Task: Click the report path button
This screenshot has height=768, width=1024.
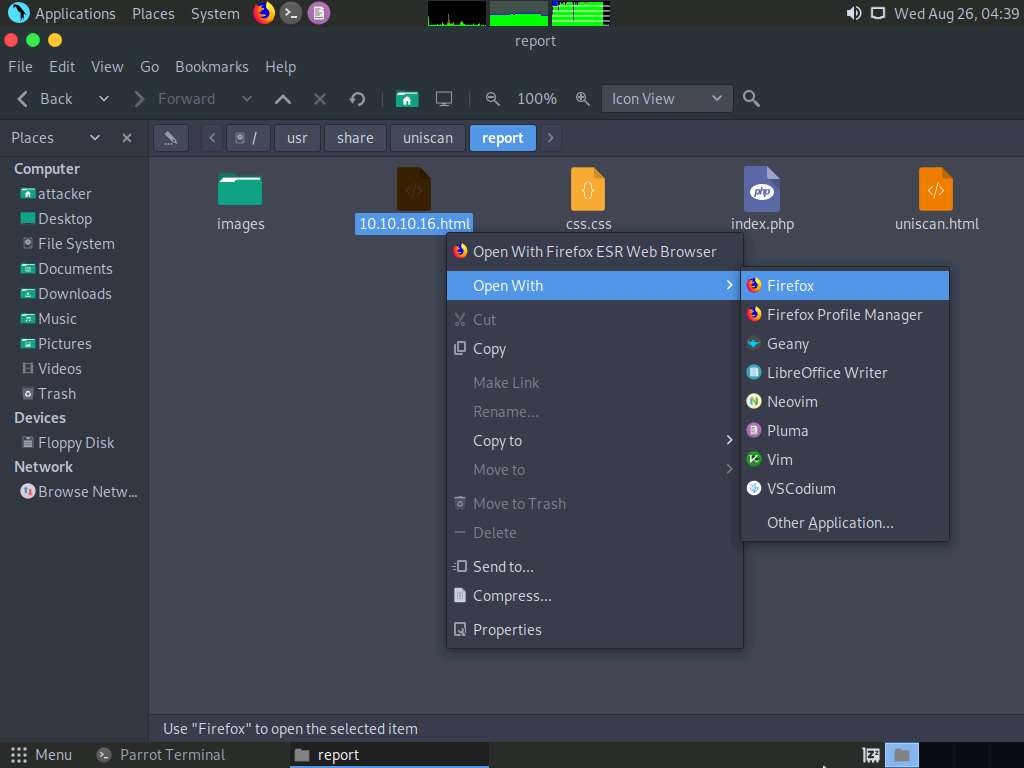Action: [503, 138]
